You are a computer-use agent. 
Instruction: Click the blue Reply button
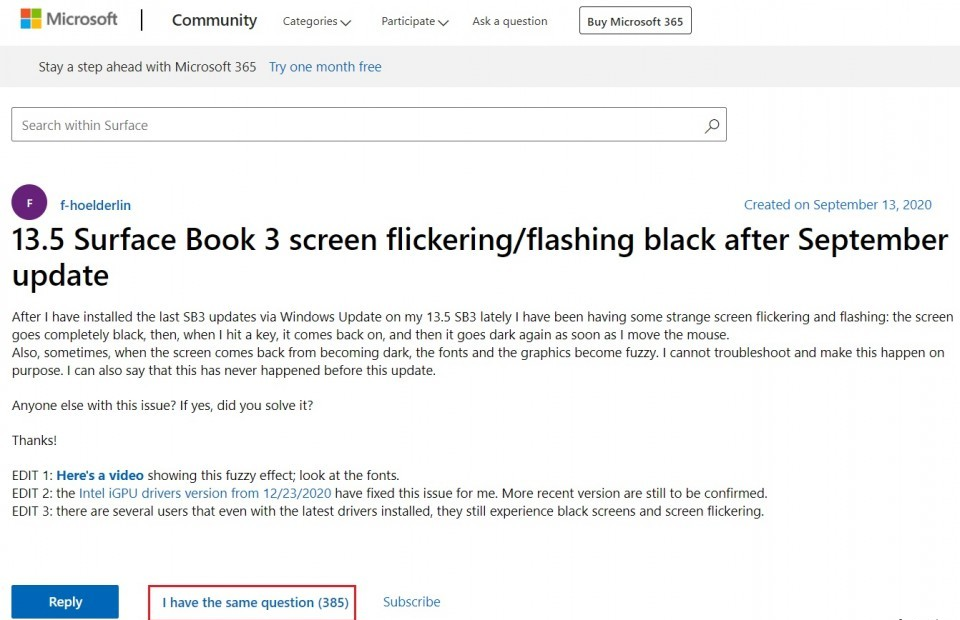click(65, 602)
